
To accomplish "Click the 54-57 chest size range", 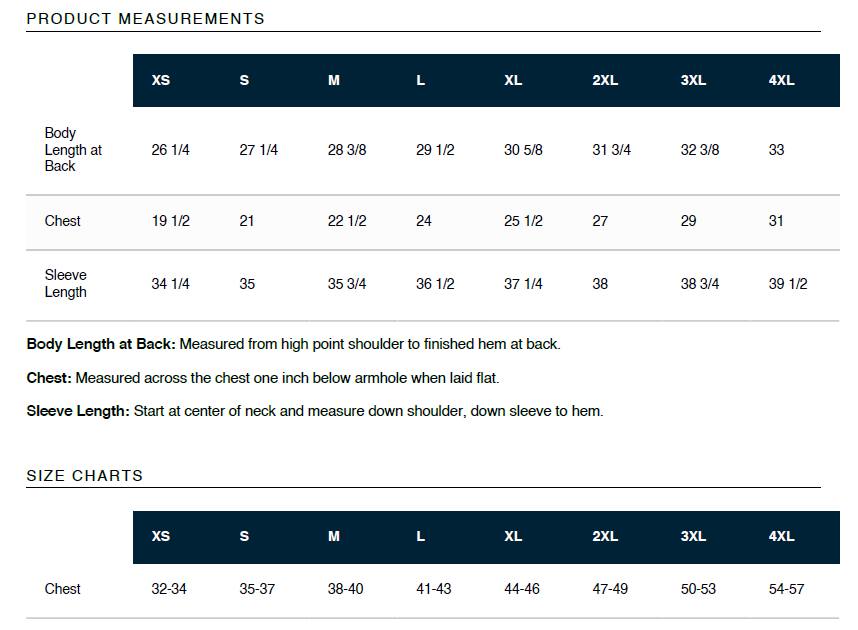I will pyautogui.click(x=786, y=589).
